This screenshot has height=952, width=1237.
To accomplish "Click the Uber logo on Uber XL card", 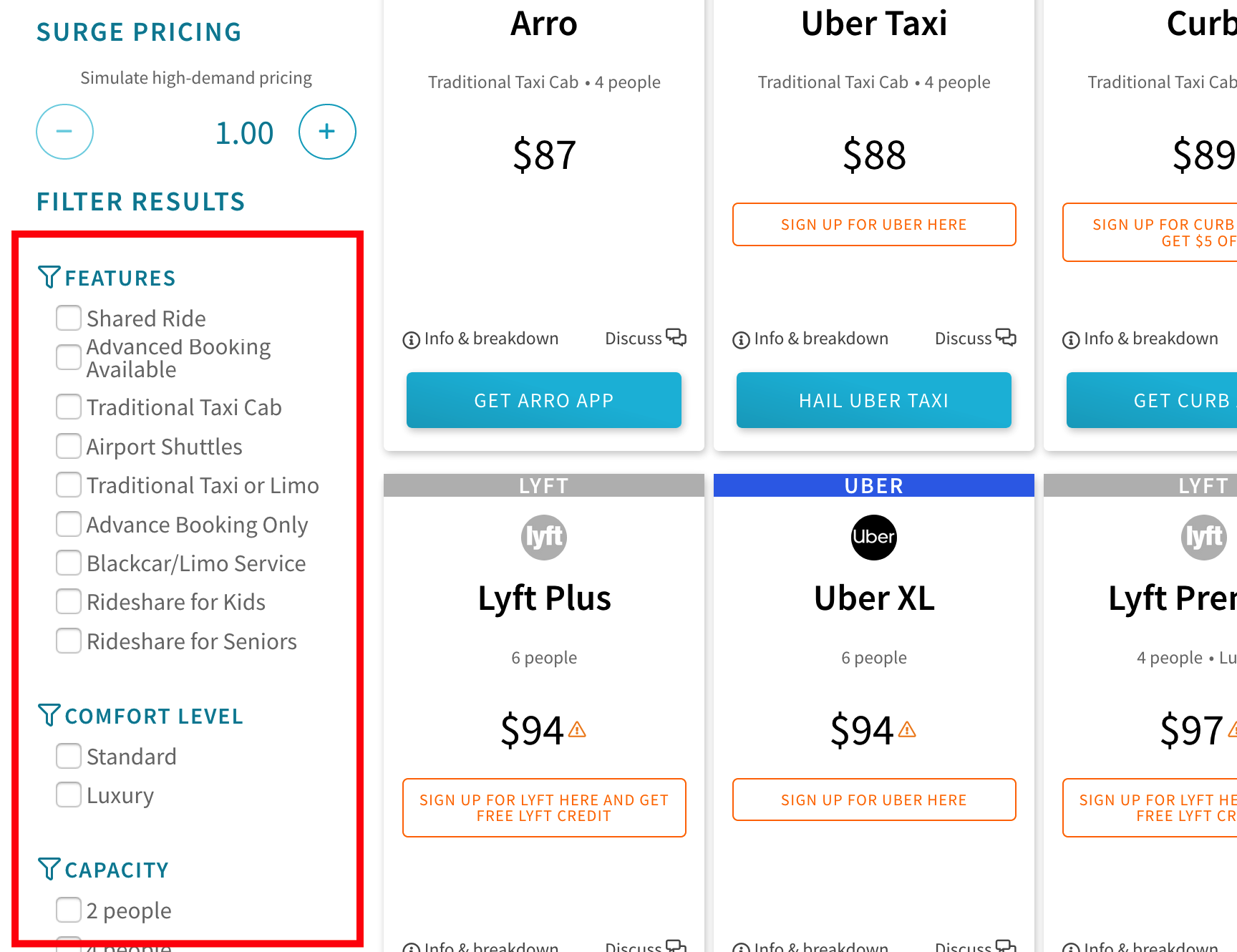I will coord(873,537).
